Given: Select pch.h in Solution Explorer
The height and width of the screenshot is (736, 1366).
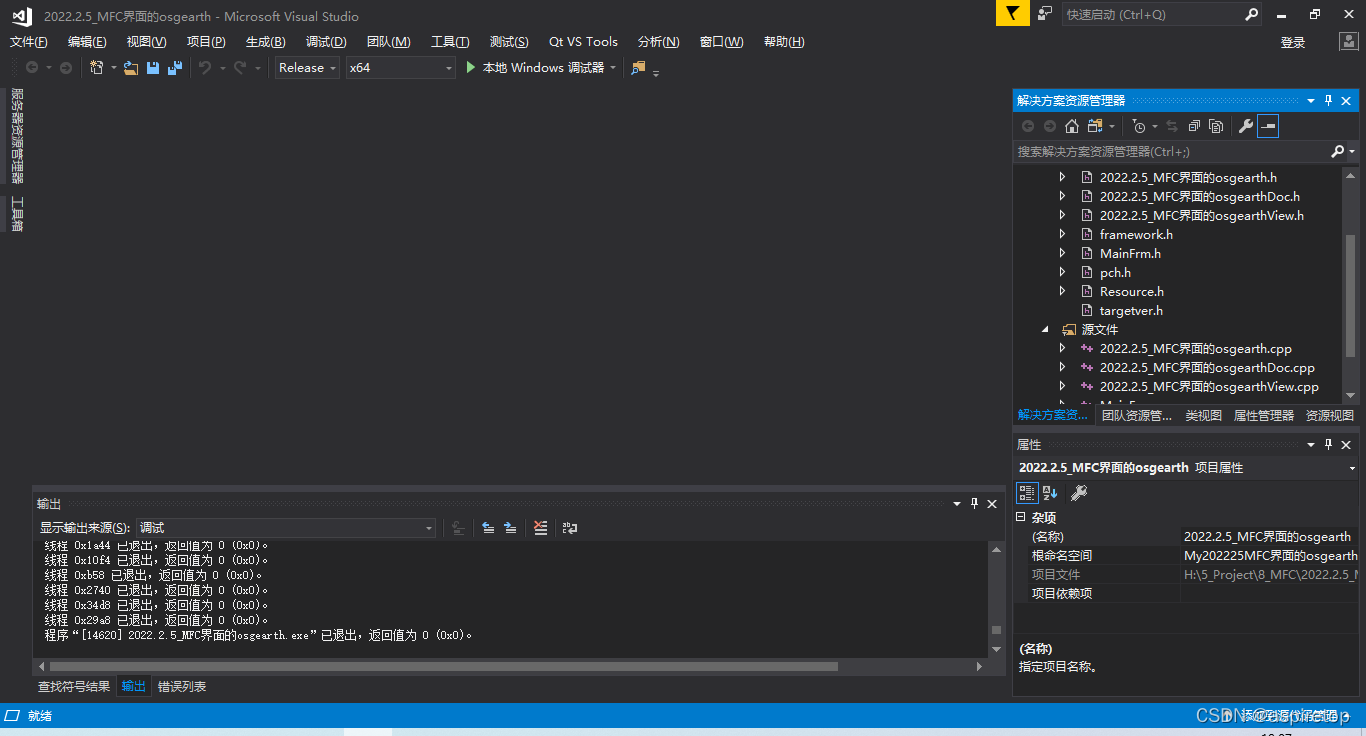Looking at the screenshot, I should (1115, 272).
